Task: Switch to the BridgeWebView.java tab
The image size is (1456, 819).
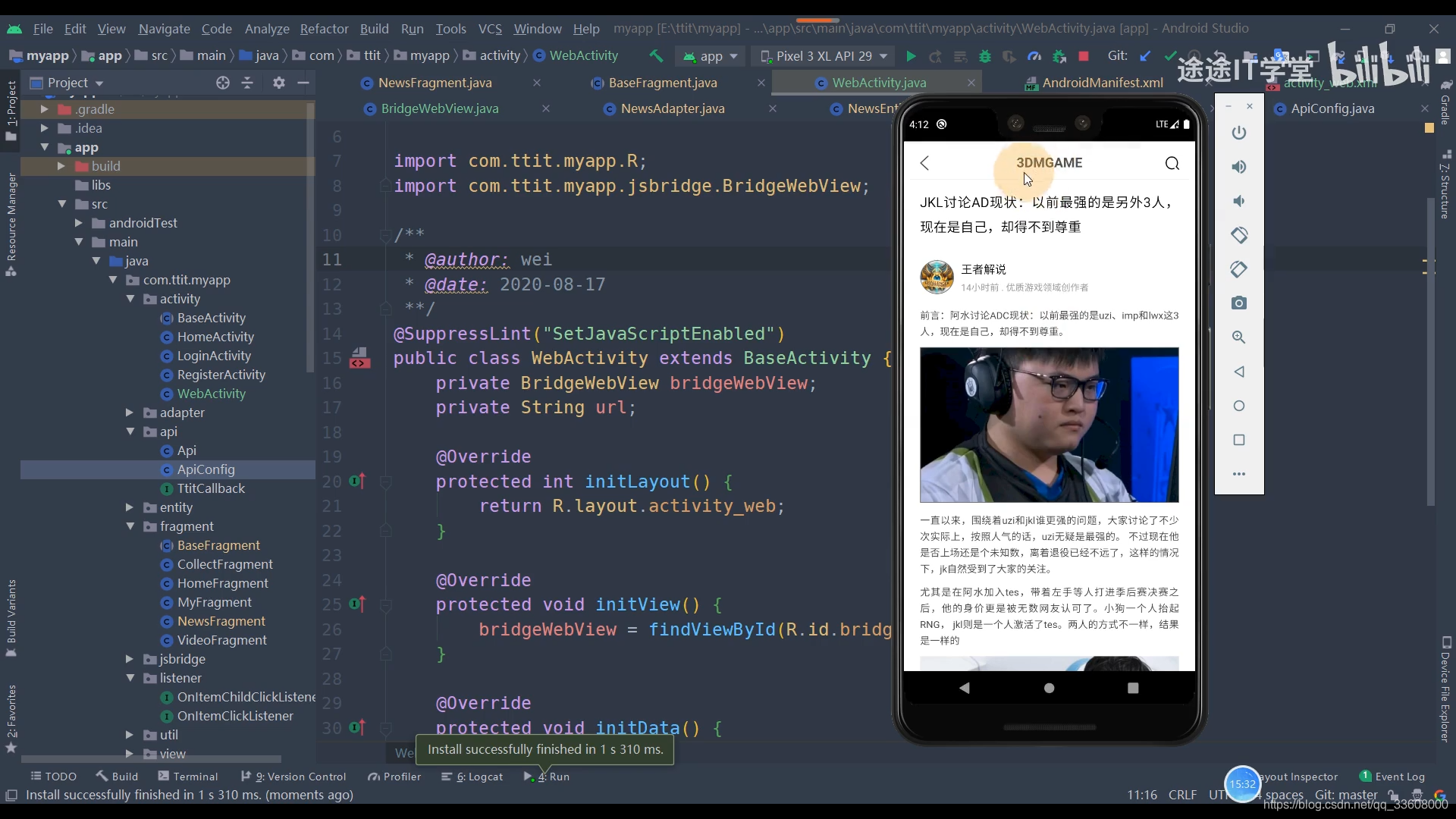Action: click(440, 108)
